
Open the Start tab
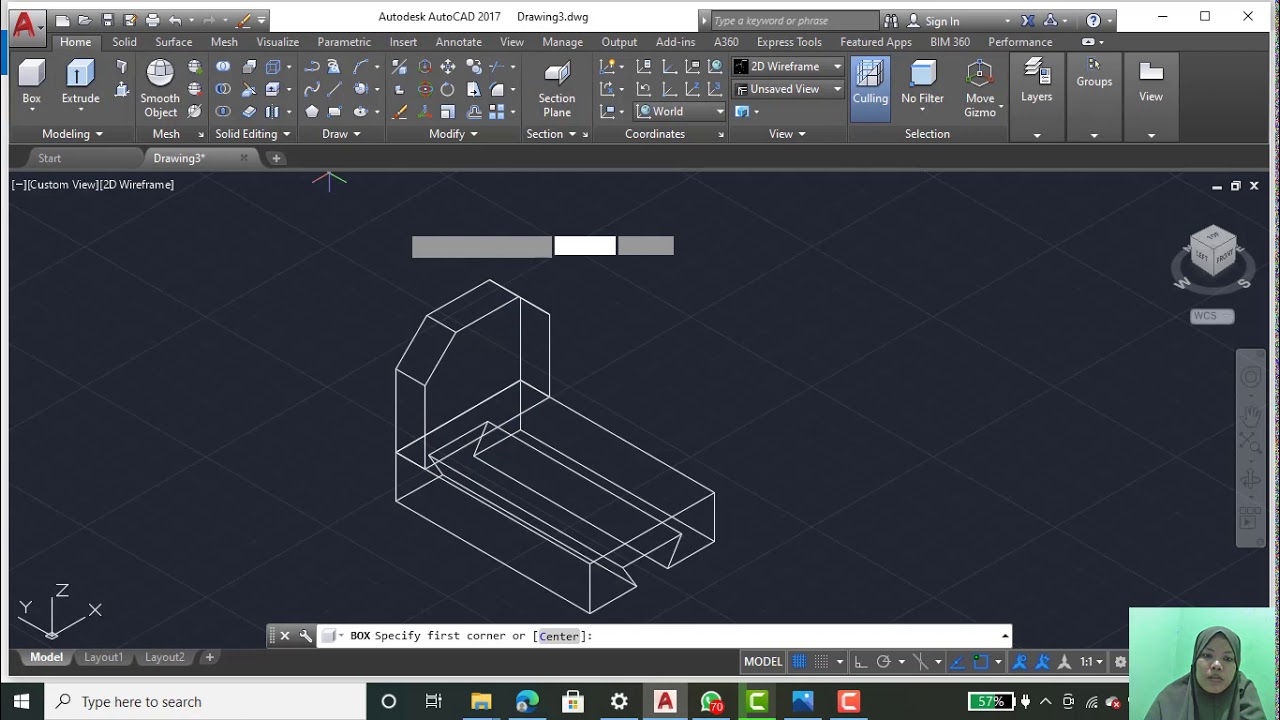[x=49, y=158]
